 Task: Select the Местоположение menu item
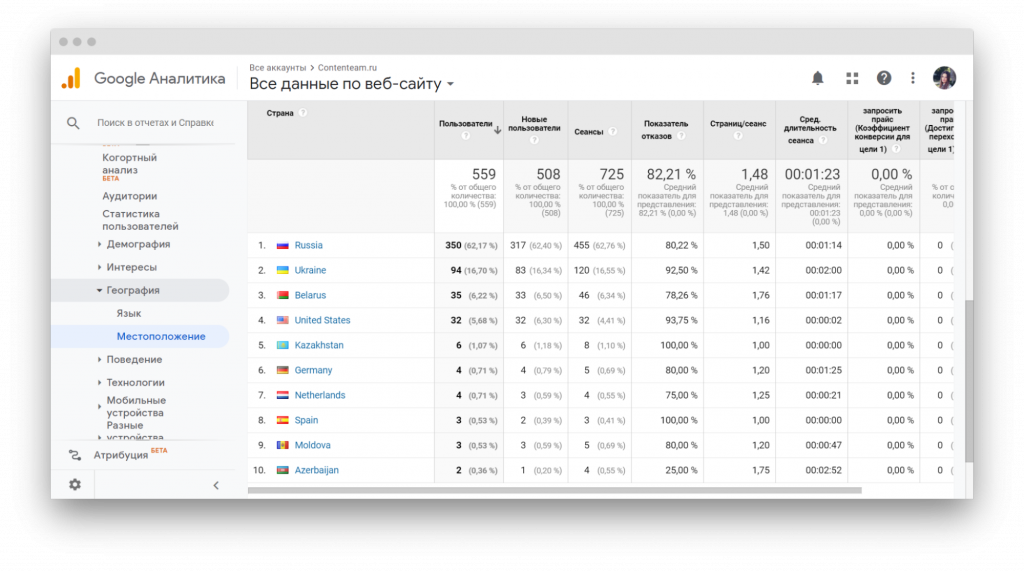click(160, 336)
